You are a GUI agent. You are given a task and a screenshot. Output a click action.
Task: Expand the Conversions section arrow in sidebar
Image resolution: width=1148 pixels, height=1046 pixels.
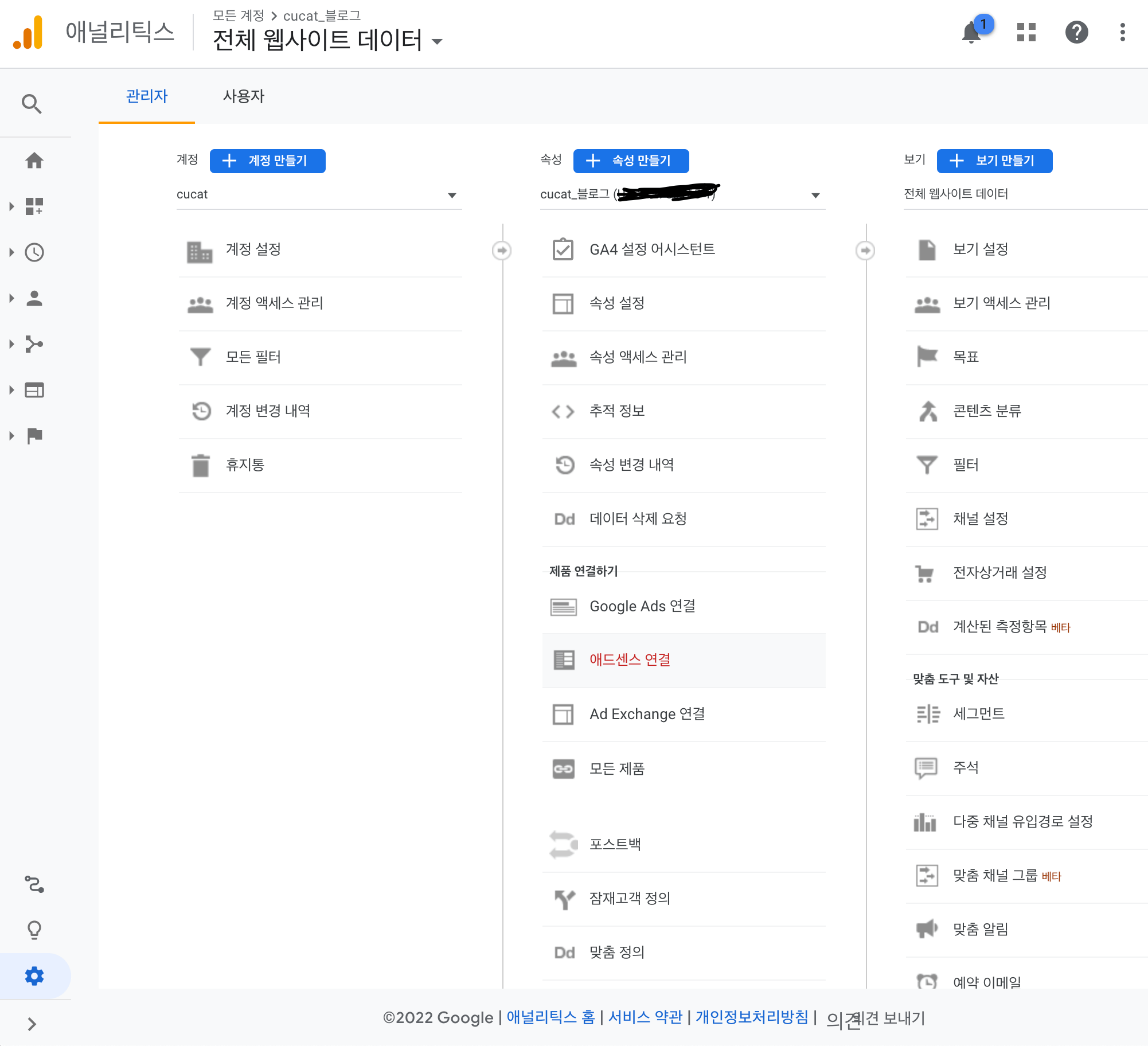tap(11, 436)
